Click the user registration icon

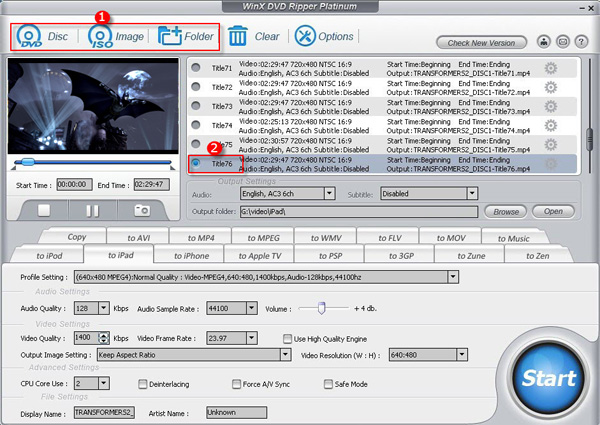(x=544, y=41)
